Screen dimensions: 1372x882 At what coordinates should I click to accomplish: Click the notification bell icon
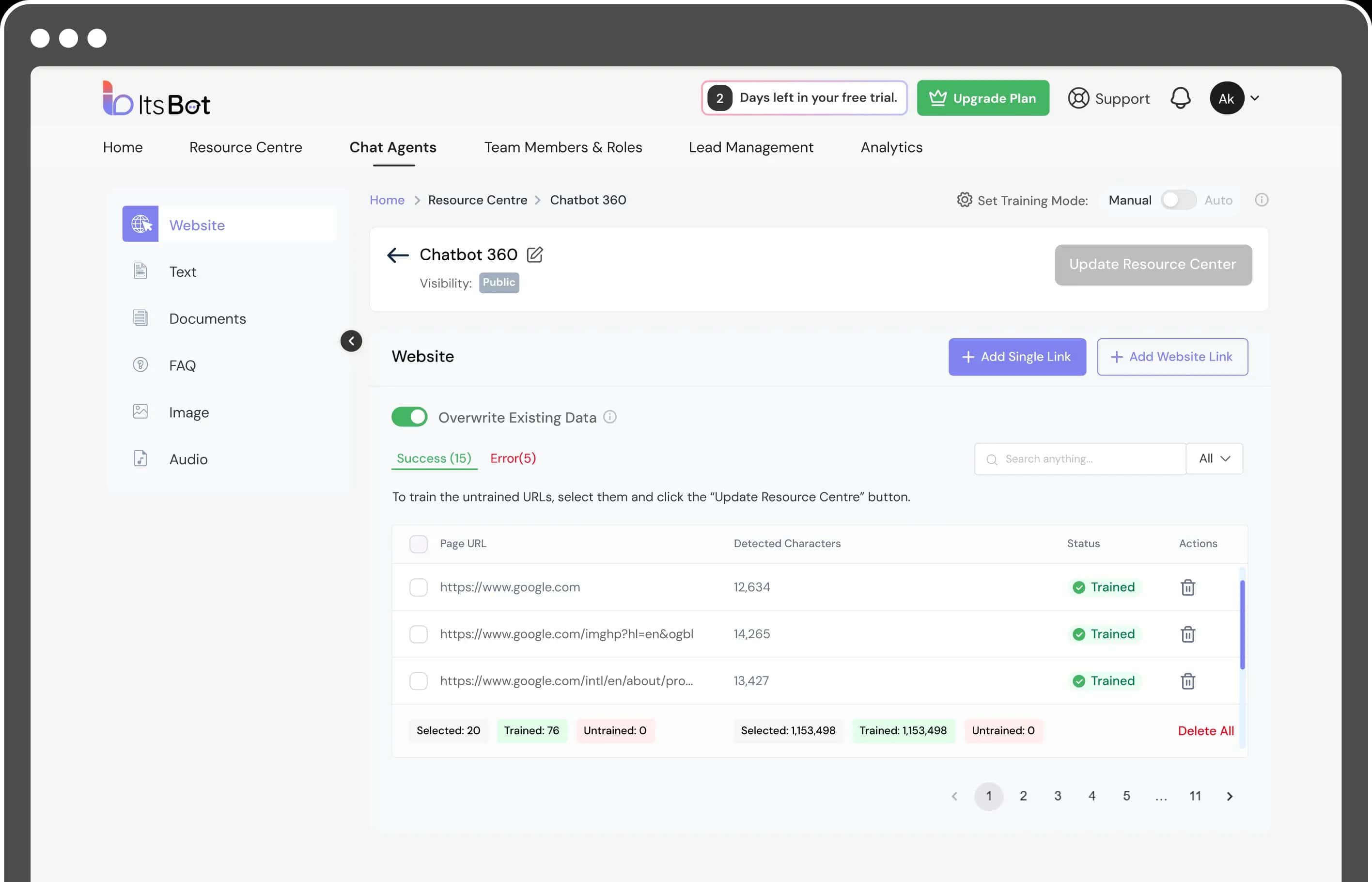(1180, 98)
